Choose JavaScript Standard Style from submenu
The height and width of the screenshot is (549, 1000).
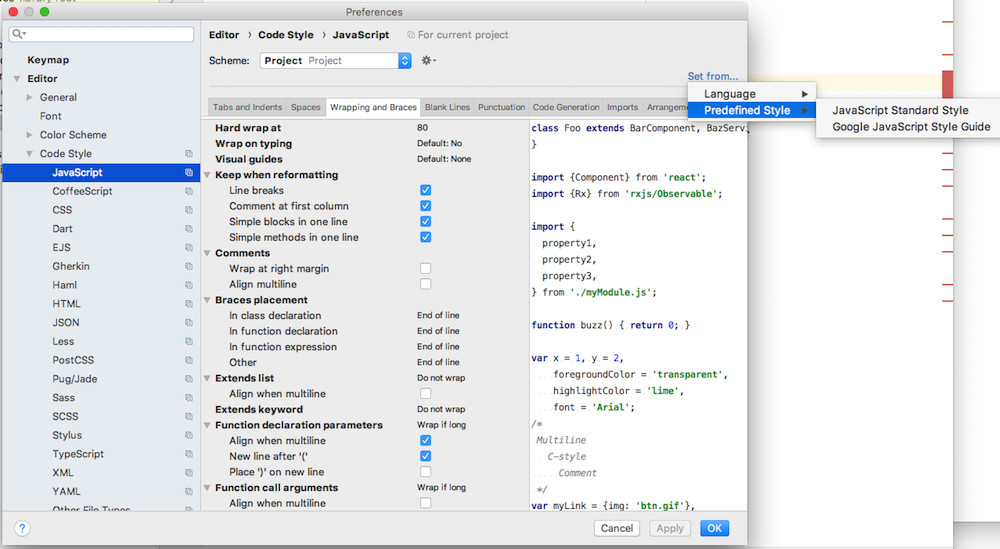(x=900, y=110)
